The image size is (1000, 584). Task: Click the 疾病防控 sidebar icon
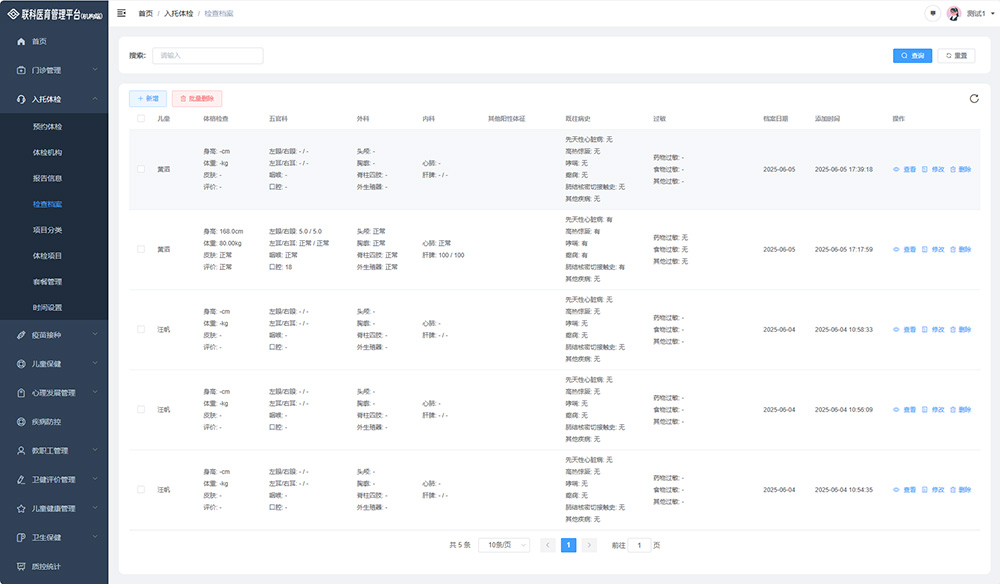(x=22, y=422)
